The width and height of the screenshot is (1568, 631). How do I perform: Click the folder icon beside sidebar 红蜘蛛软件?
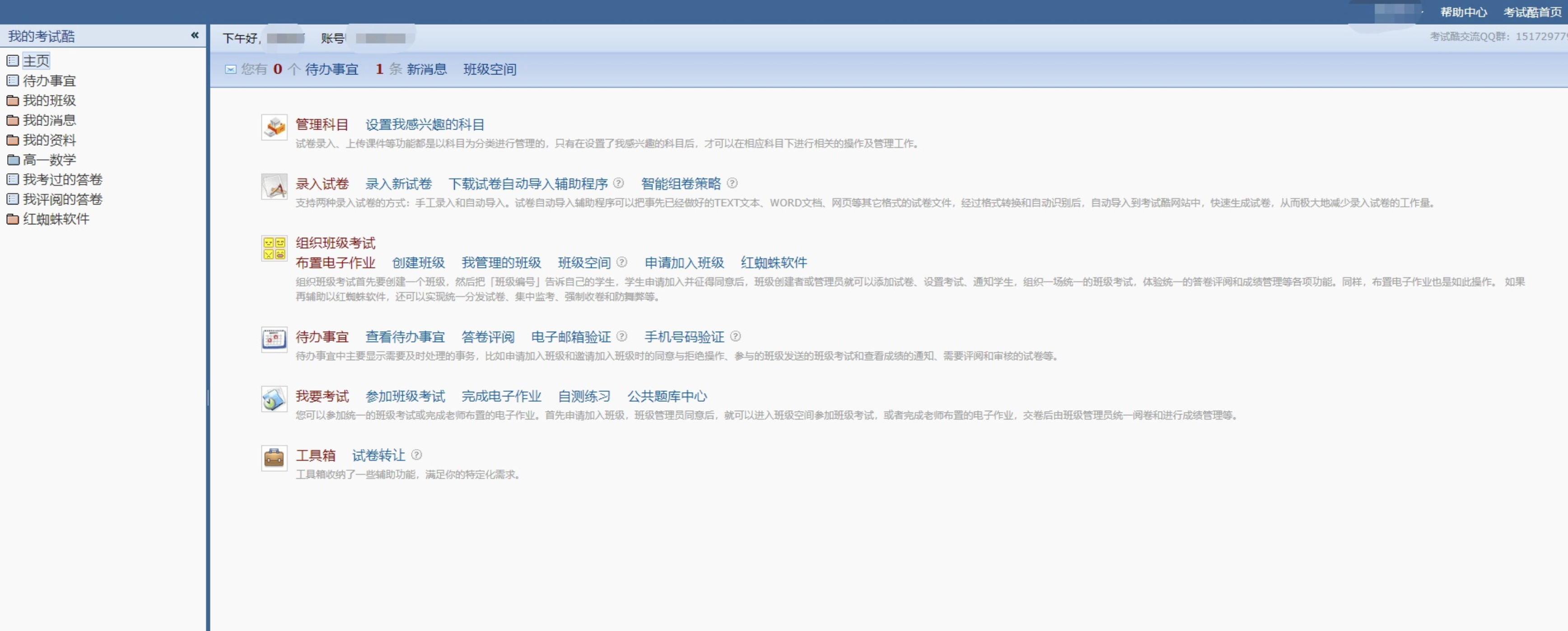[13, 219]
